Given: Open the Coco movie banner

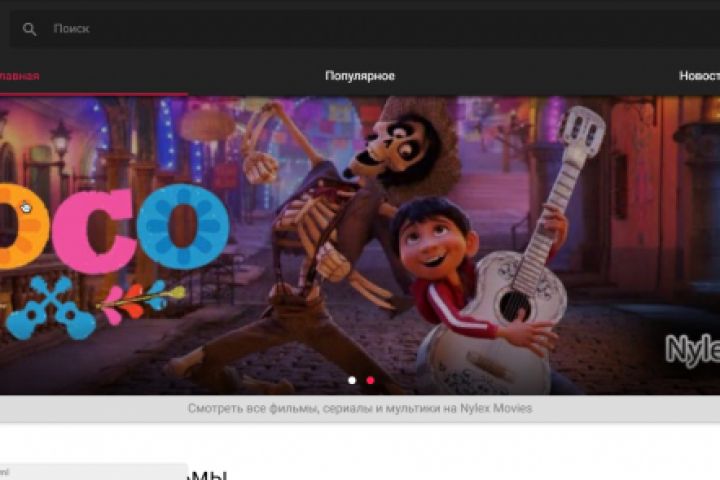Looking at the screenshot, I should coord(360,245).
